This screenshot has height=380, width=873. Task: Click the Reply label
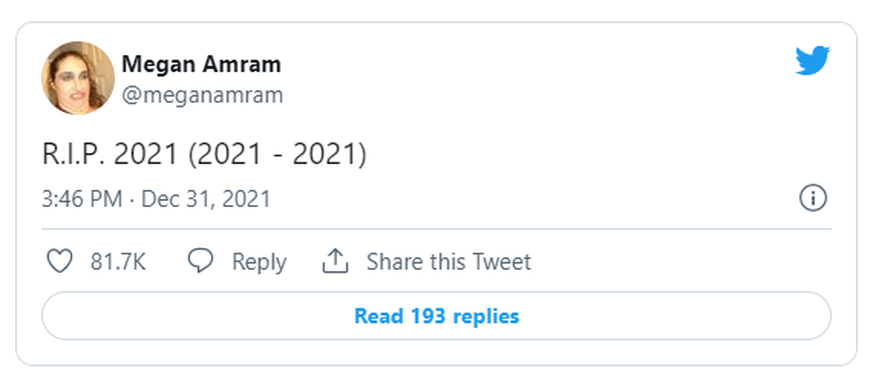[x=259, y=261]
